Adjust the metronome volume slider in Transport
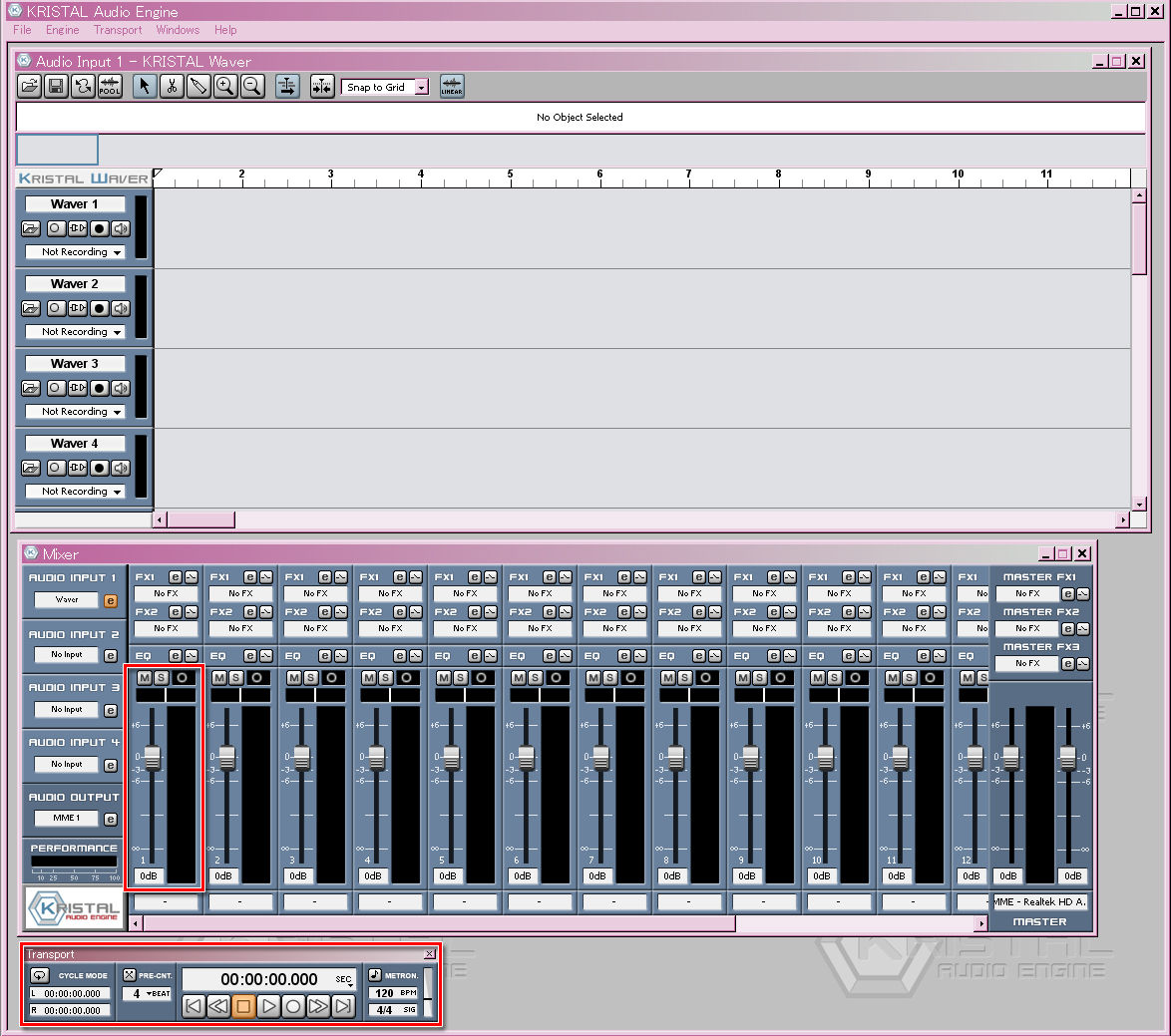The image size is (1171, 1036). [x=429, y=993]
